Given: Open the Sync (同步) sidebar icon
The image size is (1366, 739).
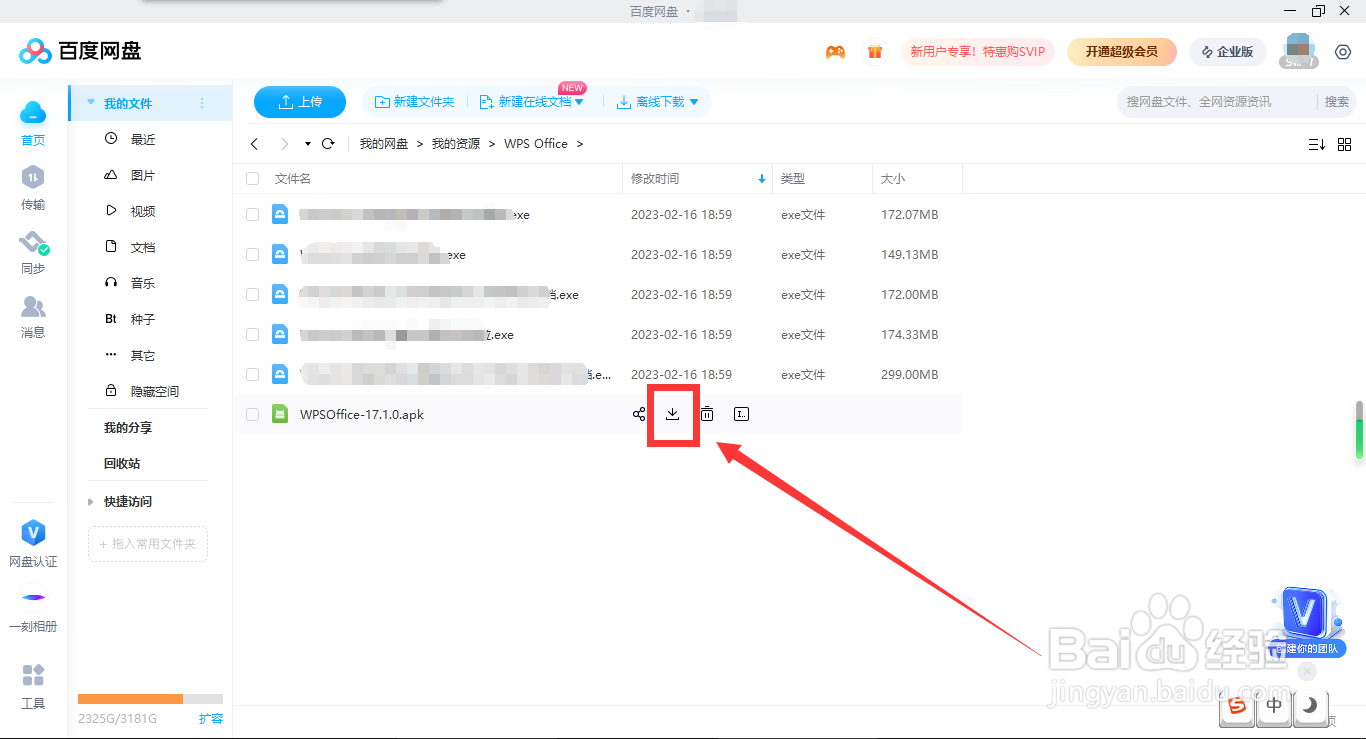Looking at the screenshot, I should pos(33,243).
